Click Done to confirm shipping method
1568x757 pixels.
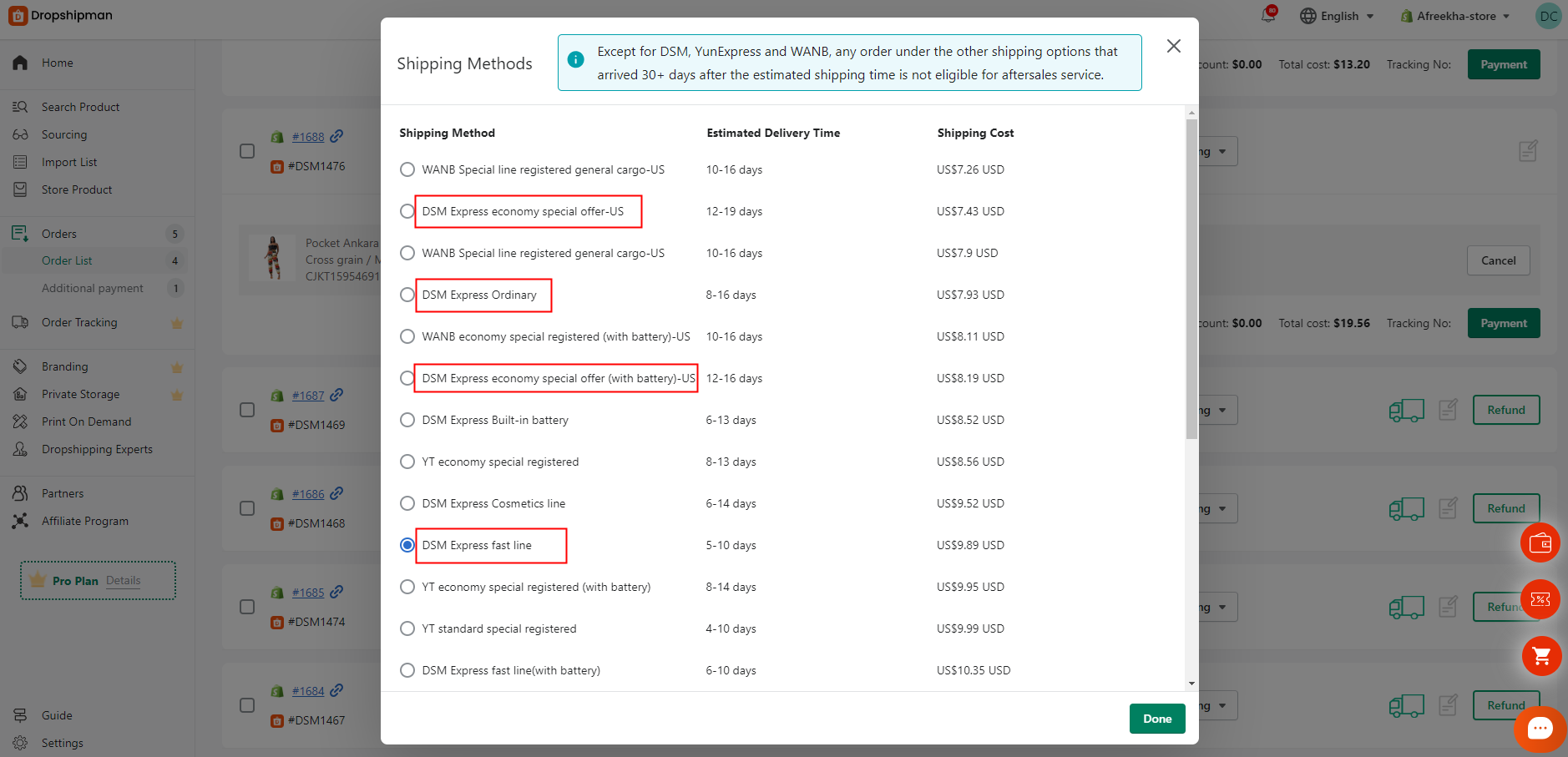click(1157, 719)
